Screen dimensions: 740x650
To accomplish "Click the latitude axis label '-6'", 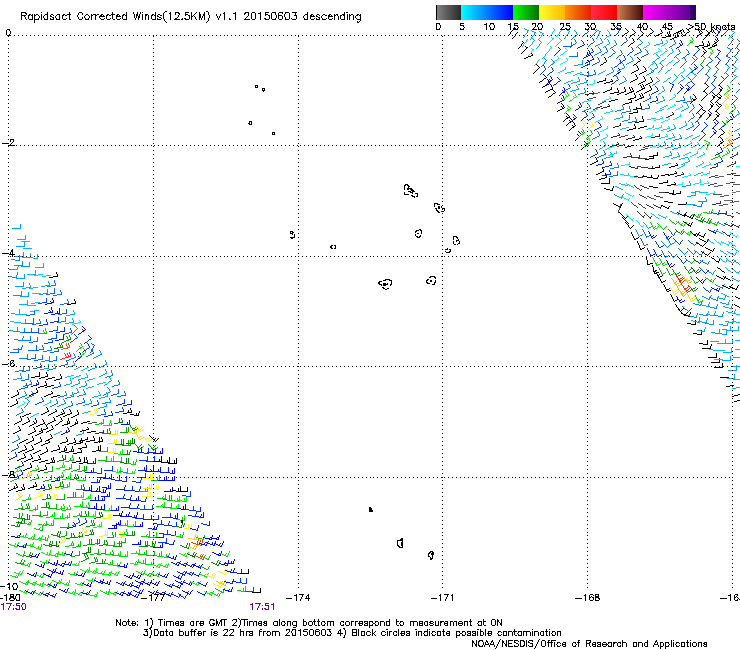I will tap(8, 363).
